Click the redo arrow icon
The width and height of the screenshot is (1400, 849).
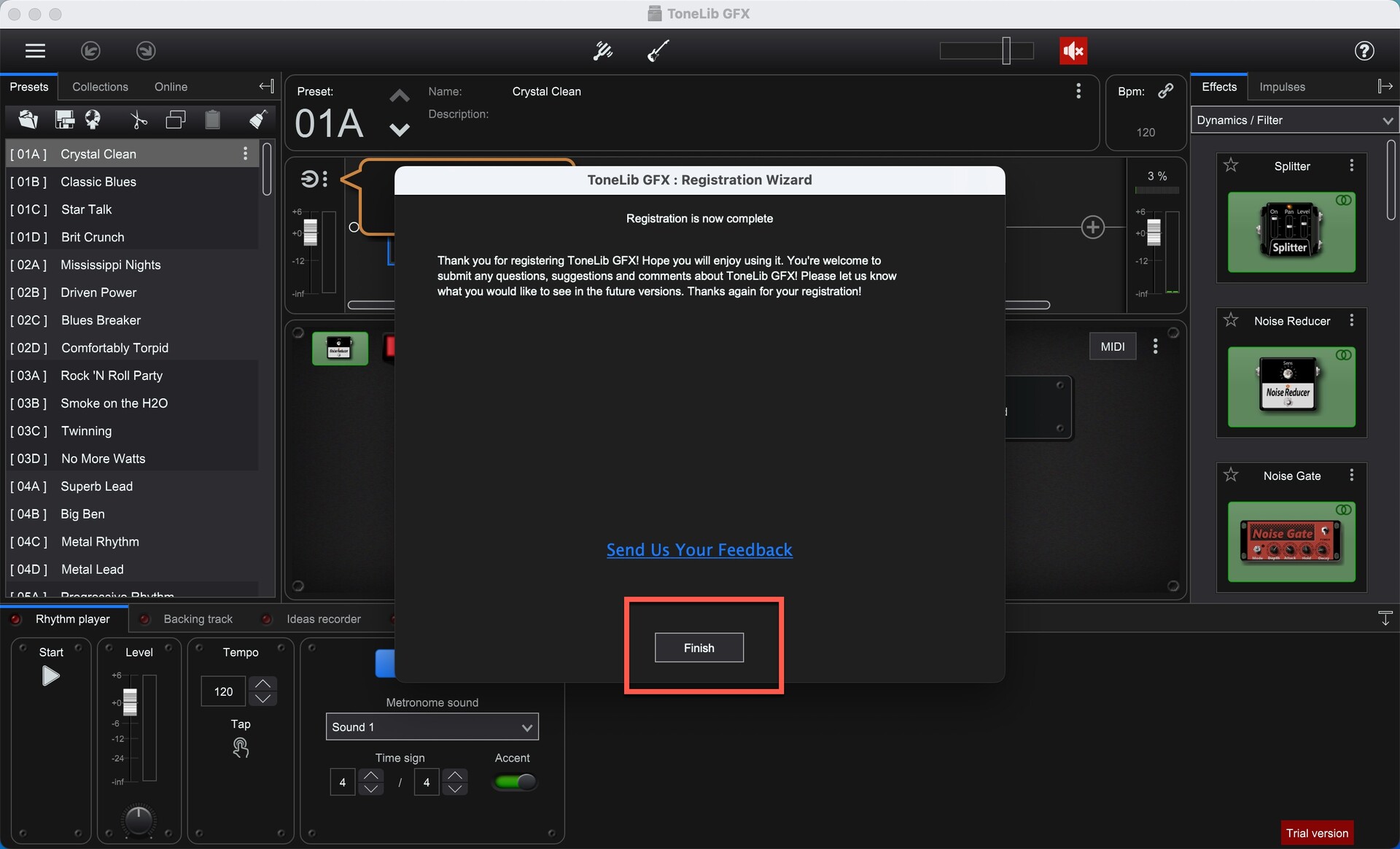click(x=146, y=50)
